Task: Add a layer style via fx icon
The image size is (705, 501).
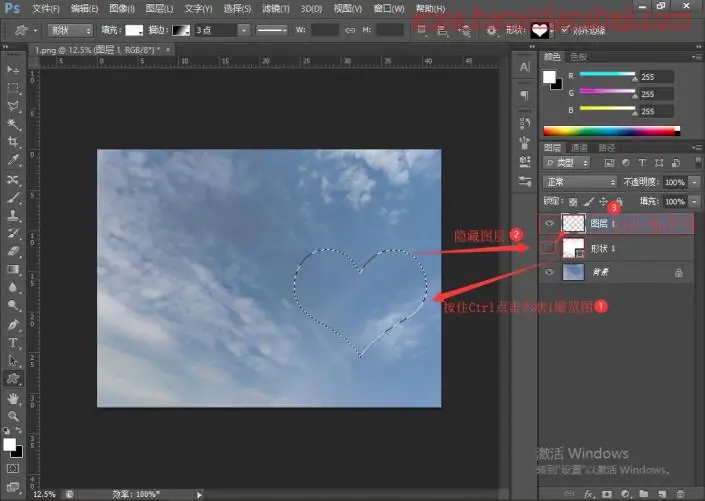Action: 588,494
